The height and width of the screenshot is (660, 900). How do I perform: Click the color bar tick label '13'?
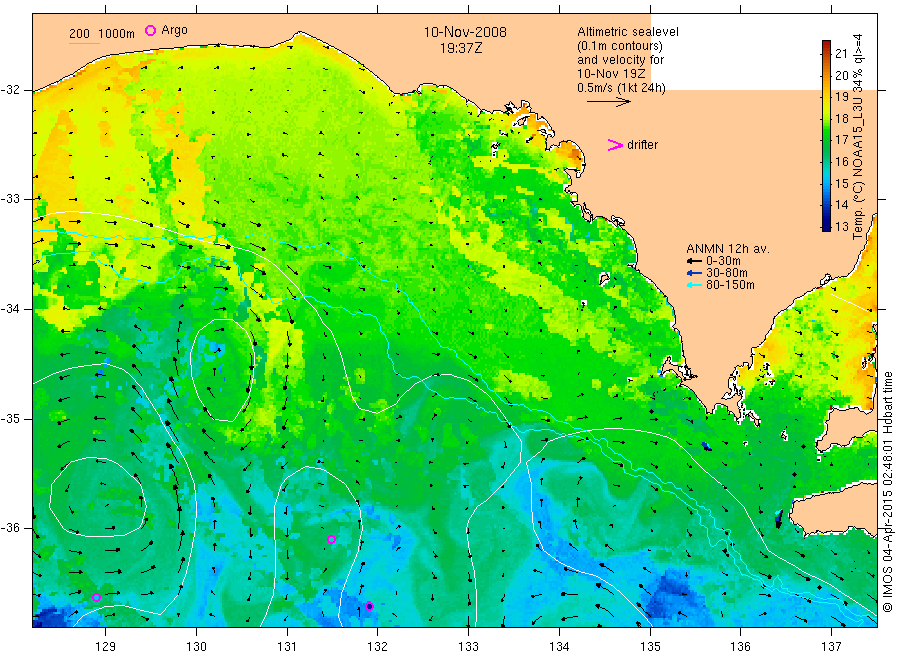841,227
